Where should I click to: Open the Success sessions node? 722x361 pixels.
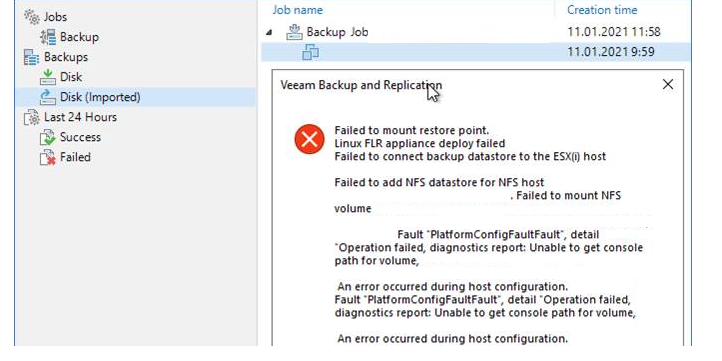(80, 137)
